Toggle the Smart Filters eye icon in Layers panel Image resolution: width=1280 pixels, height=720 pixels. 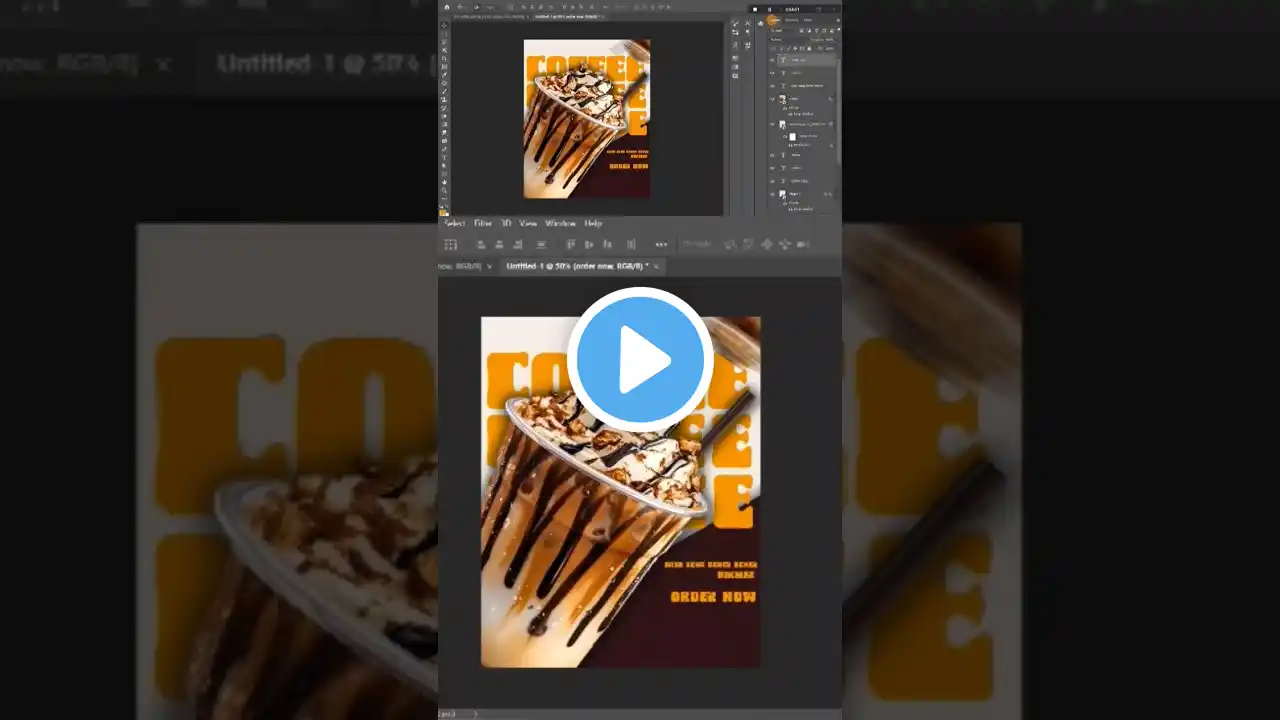click(x=785, y=136)
